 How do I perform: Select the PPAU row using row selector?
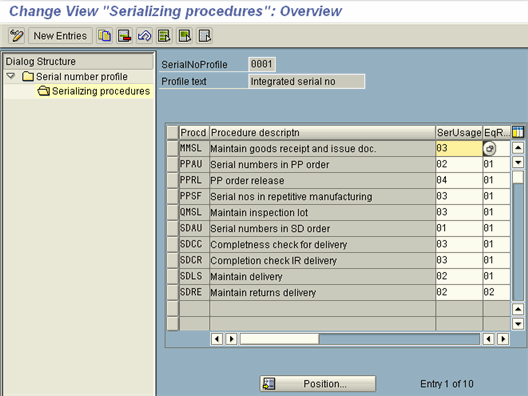pyautogui.click(x=172, y=164)
